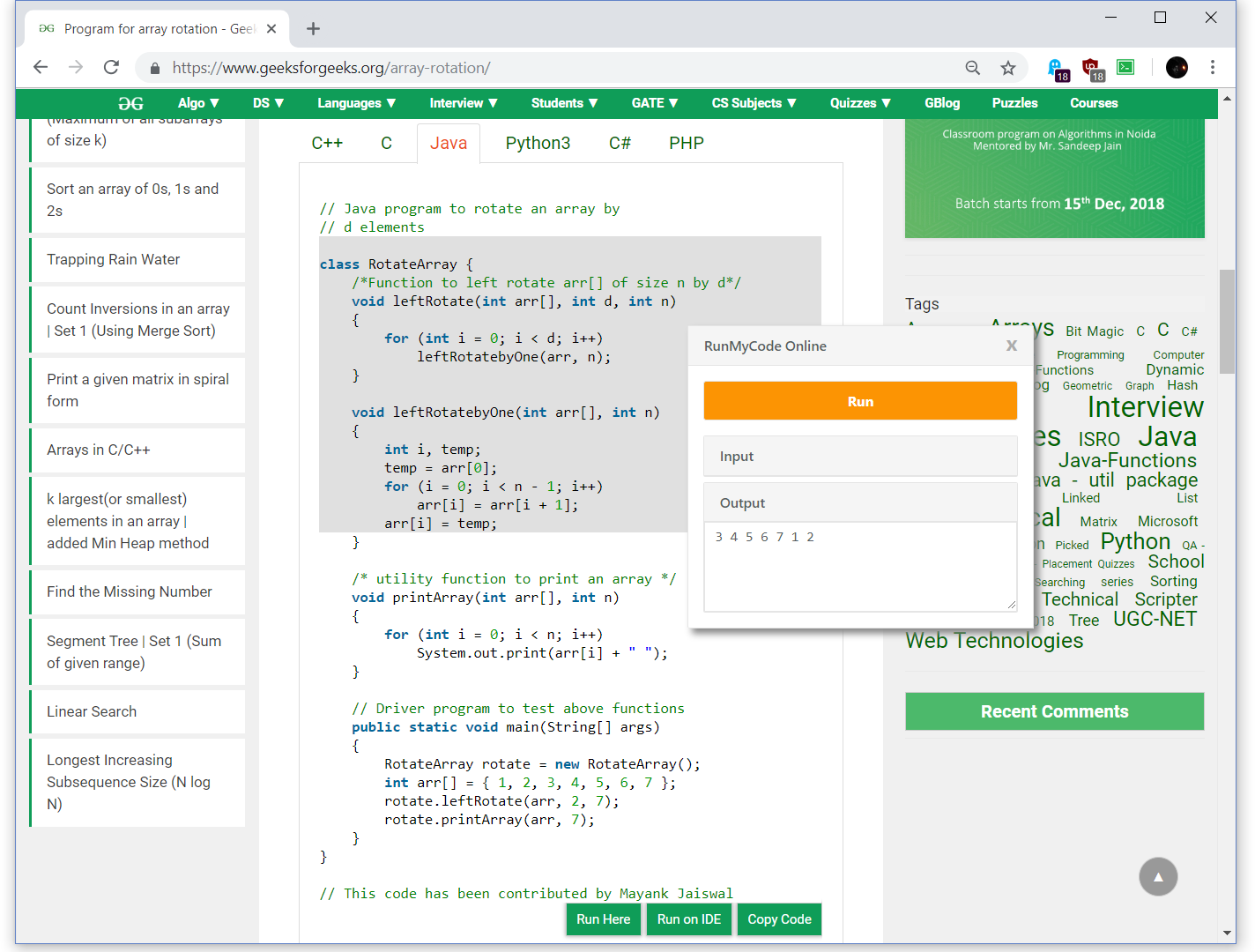Expand the Quizzes dropdown menu
This screenshot has height=952, width=1255.
[x=860, y=103]
